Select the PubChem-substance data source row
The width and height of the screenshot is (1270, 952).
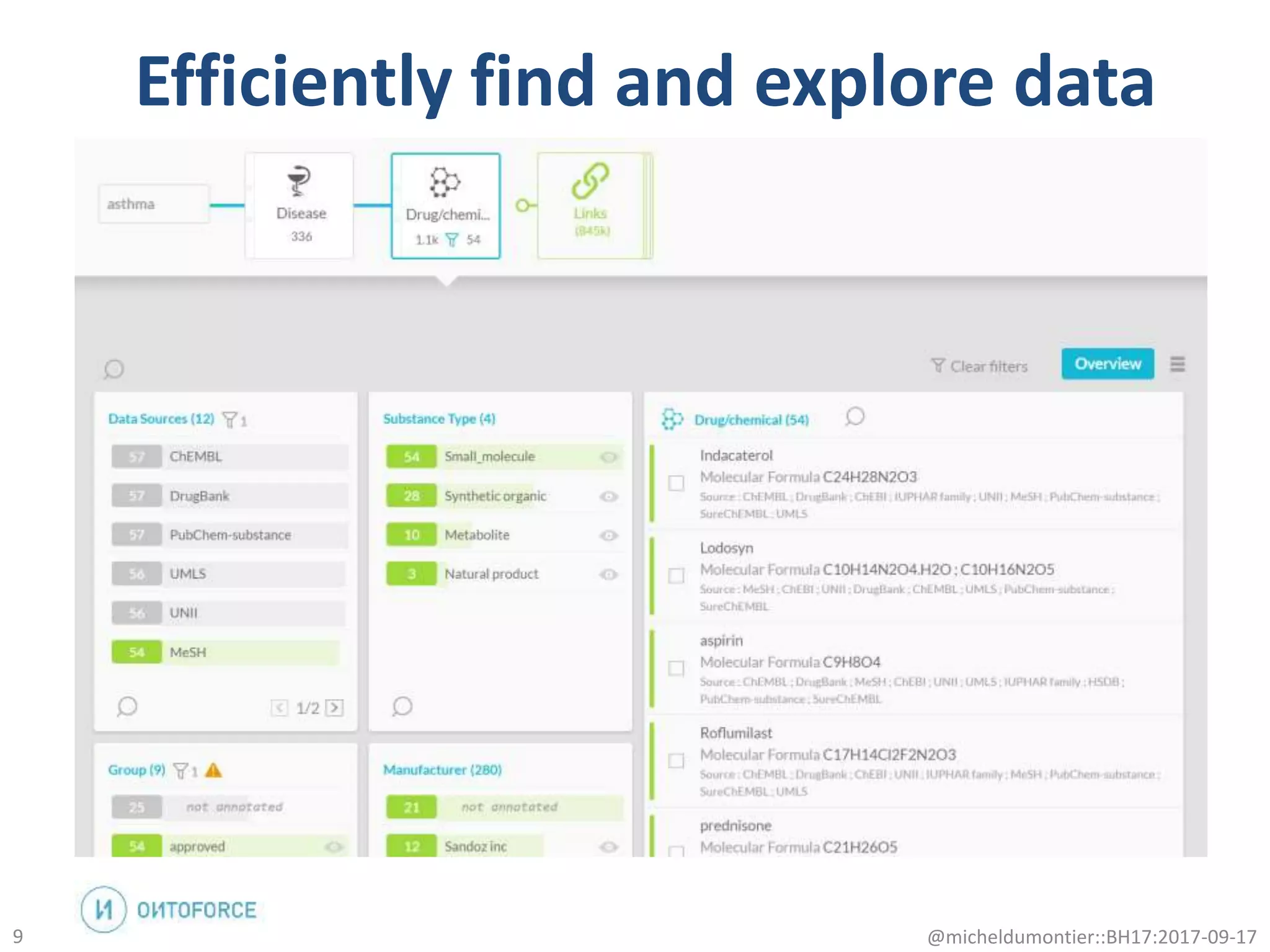pos(229,535)
